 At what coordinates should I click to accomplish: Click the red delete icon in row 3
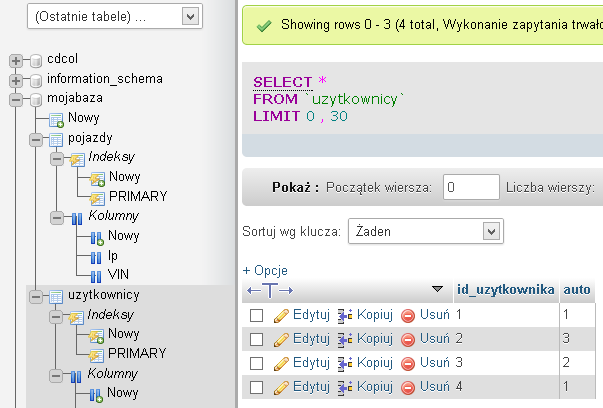tap(408, 362)
